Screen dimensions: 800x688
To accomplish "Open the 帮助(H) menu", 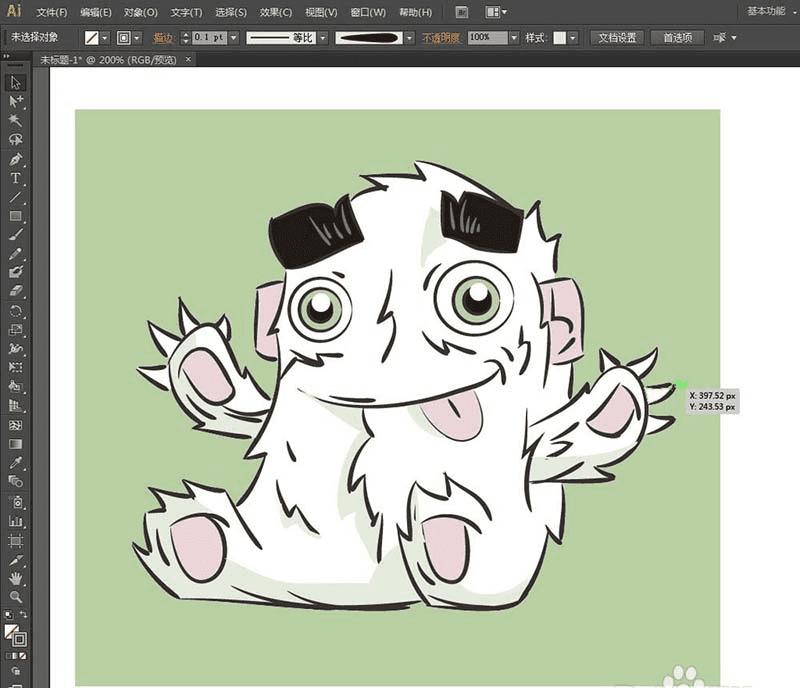I will [x=415, y=12].
